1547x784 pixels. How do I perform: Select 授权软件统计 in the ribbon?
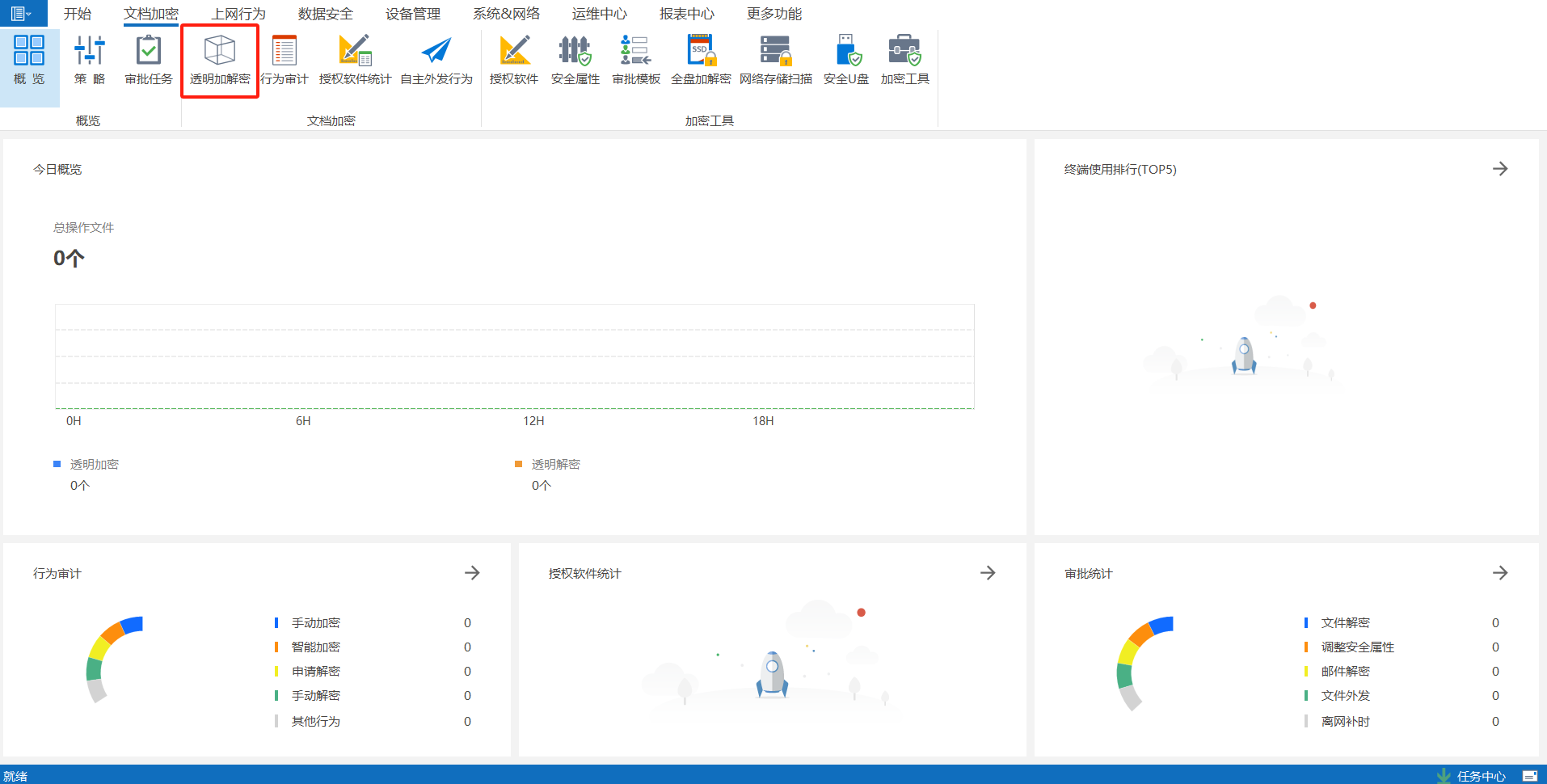tap(355, 60)
